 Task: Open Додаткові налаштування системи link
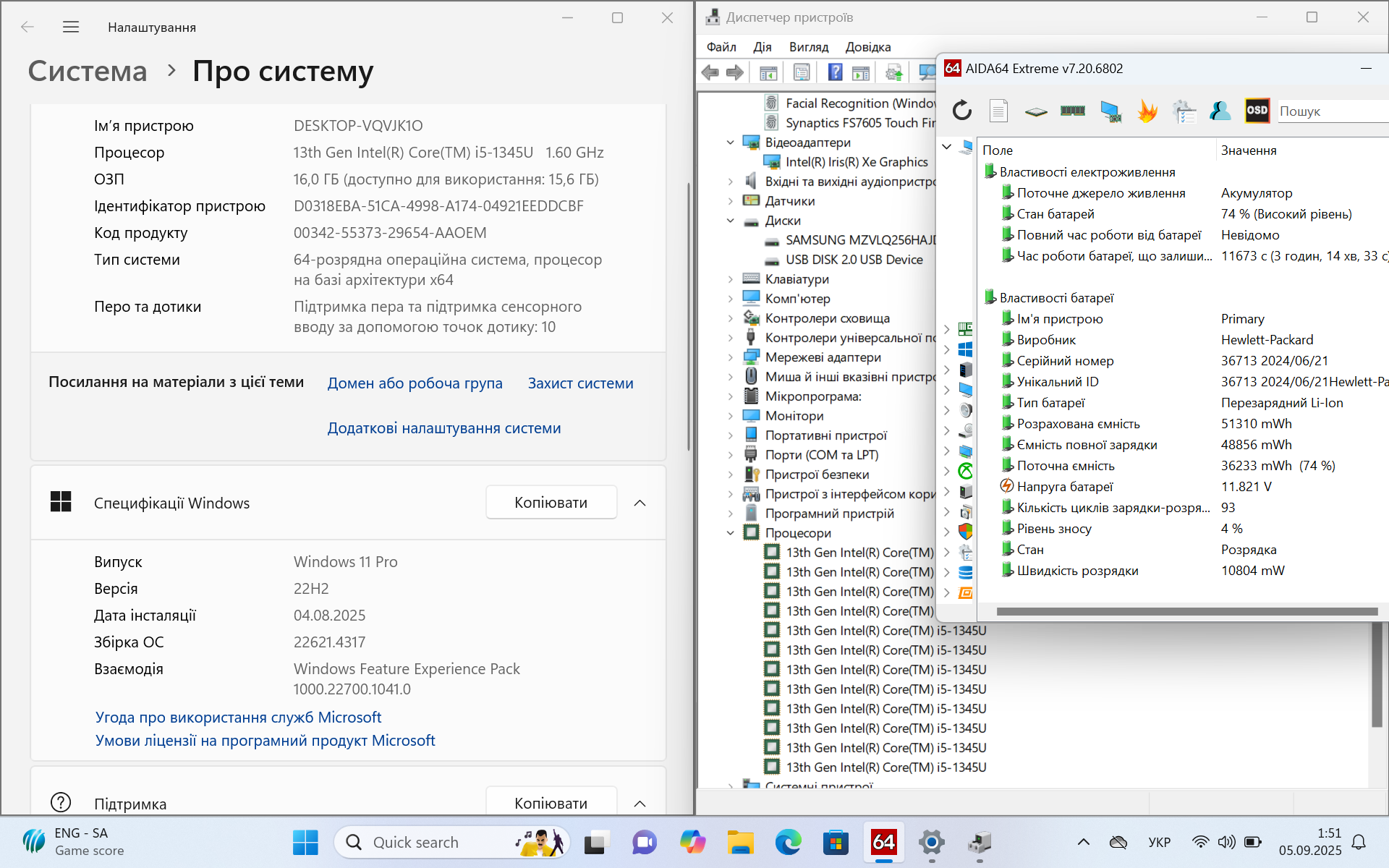[x=444, y=428]
